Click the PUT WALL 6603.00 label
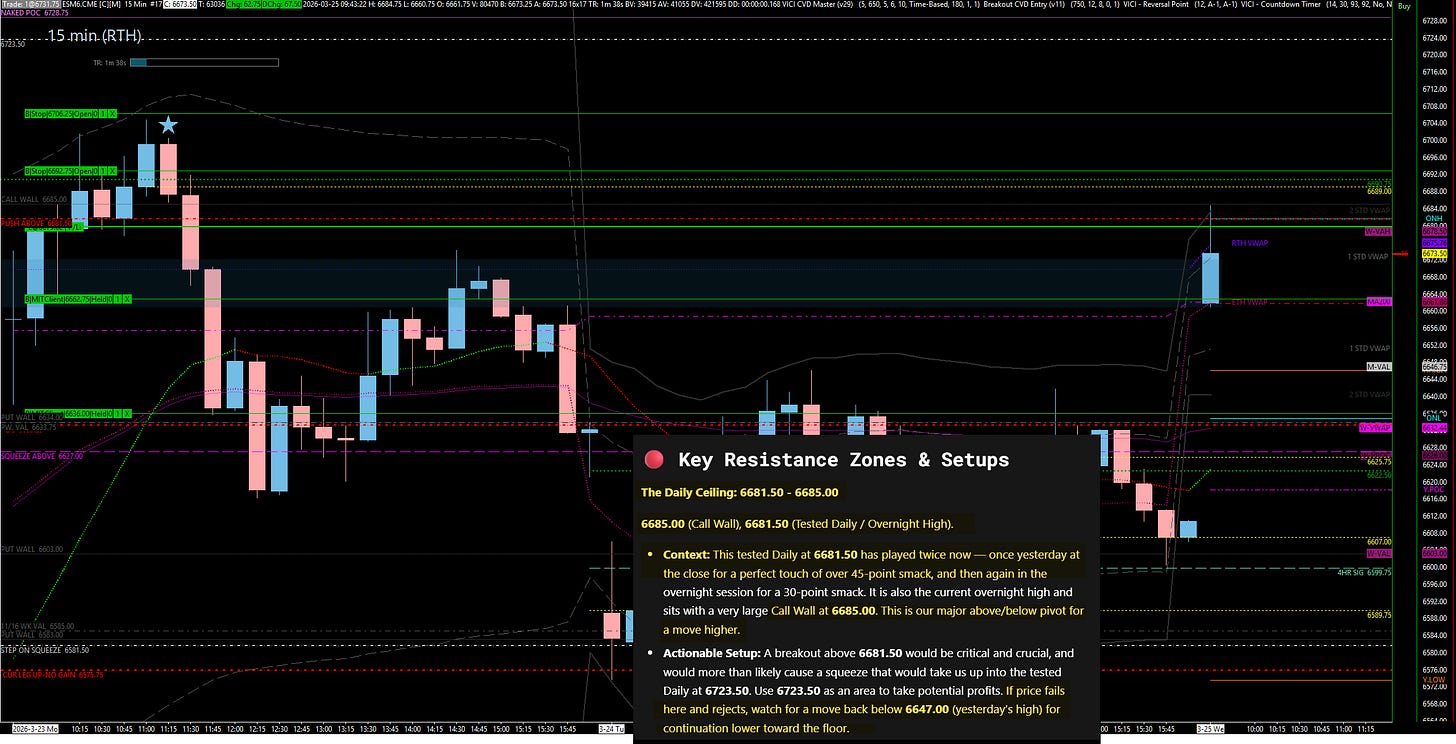This screenshot has width=1456, height=744. [x=32, y=549]
